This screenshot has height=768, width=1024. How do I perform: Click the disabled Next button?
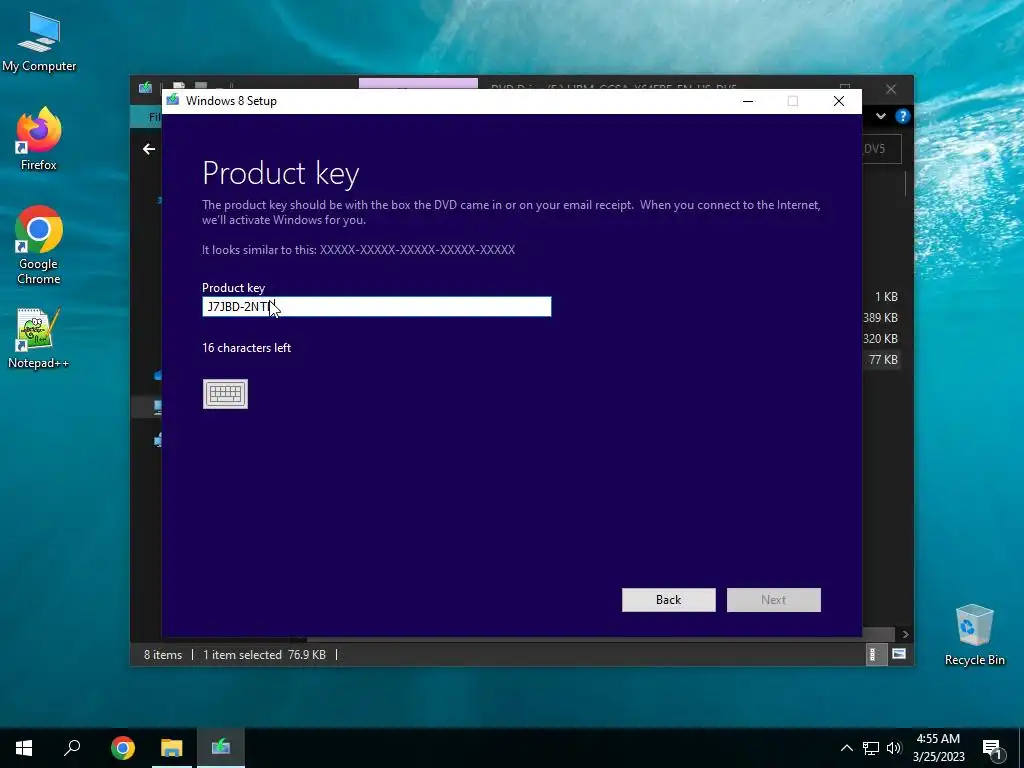(x=773, y=600)
